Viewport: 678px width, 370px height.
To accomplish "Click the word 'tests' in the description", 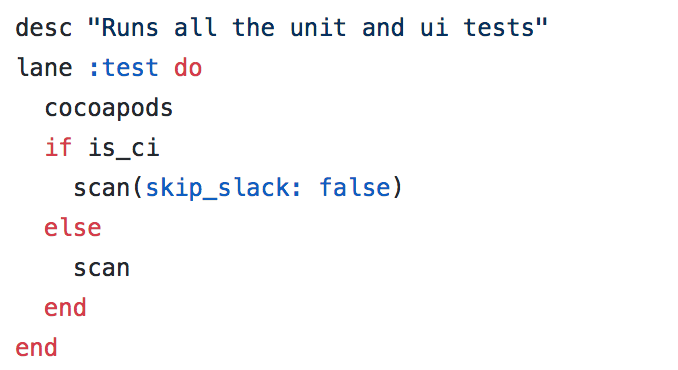I will pyautogui.click(x=499, y=28).
